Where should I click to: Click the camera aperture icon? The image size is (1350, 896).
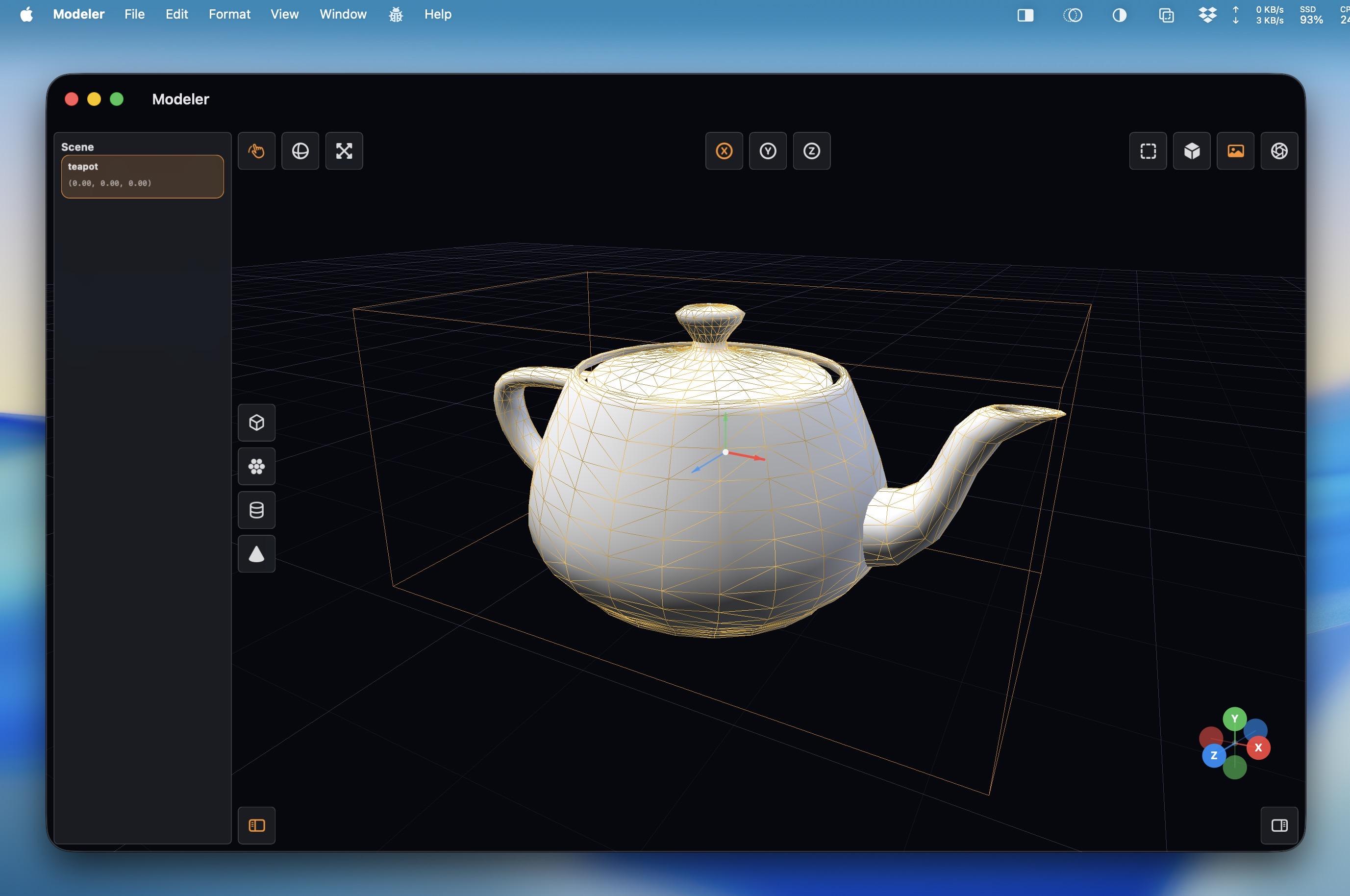1279,151
